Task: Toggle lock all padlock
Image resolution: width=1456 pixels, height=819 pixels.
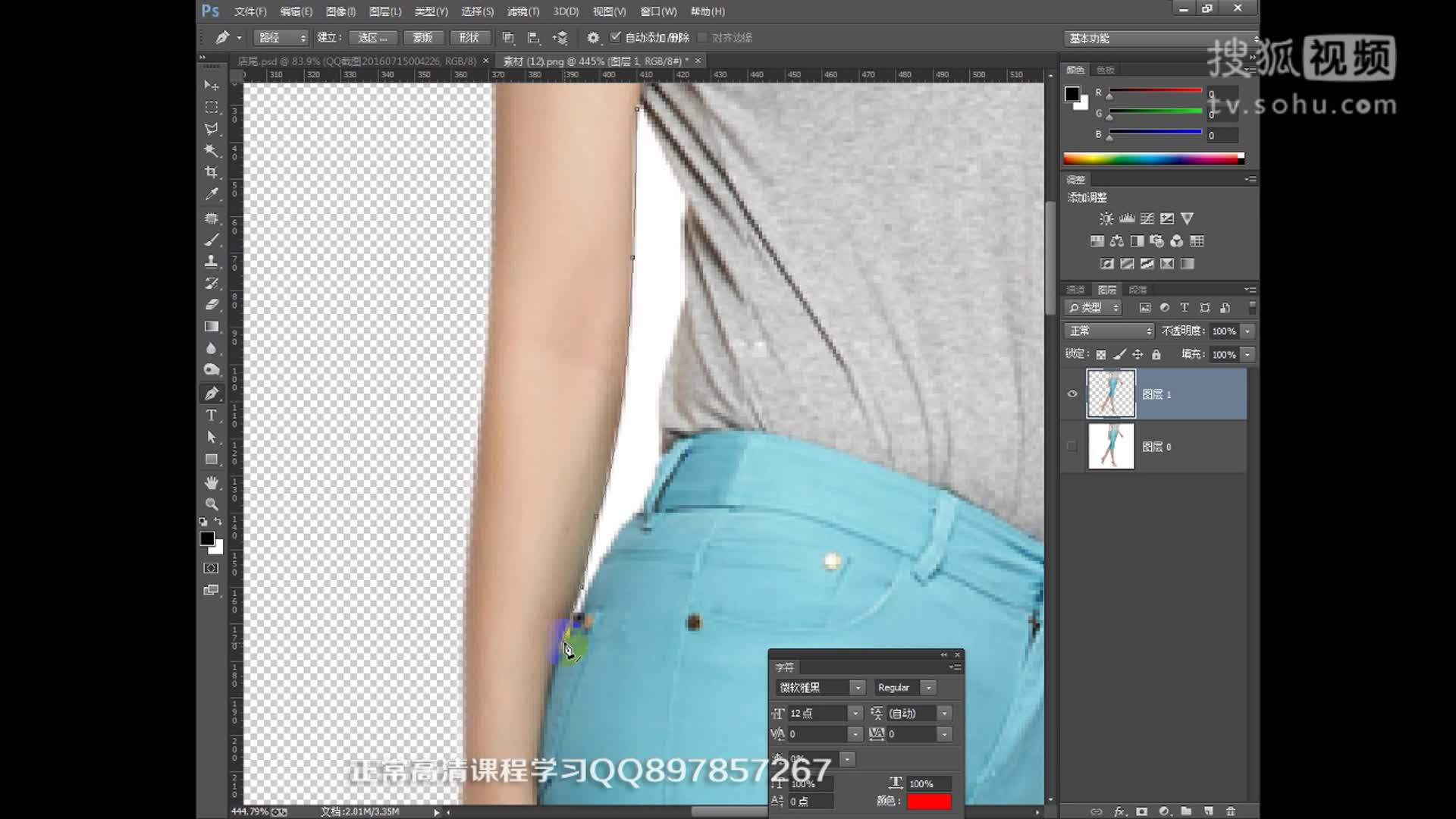Action: pos(1156,354)
